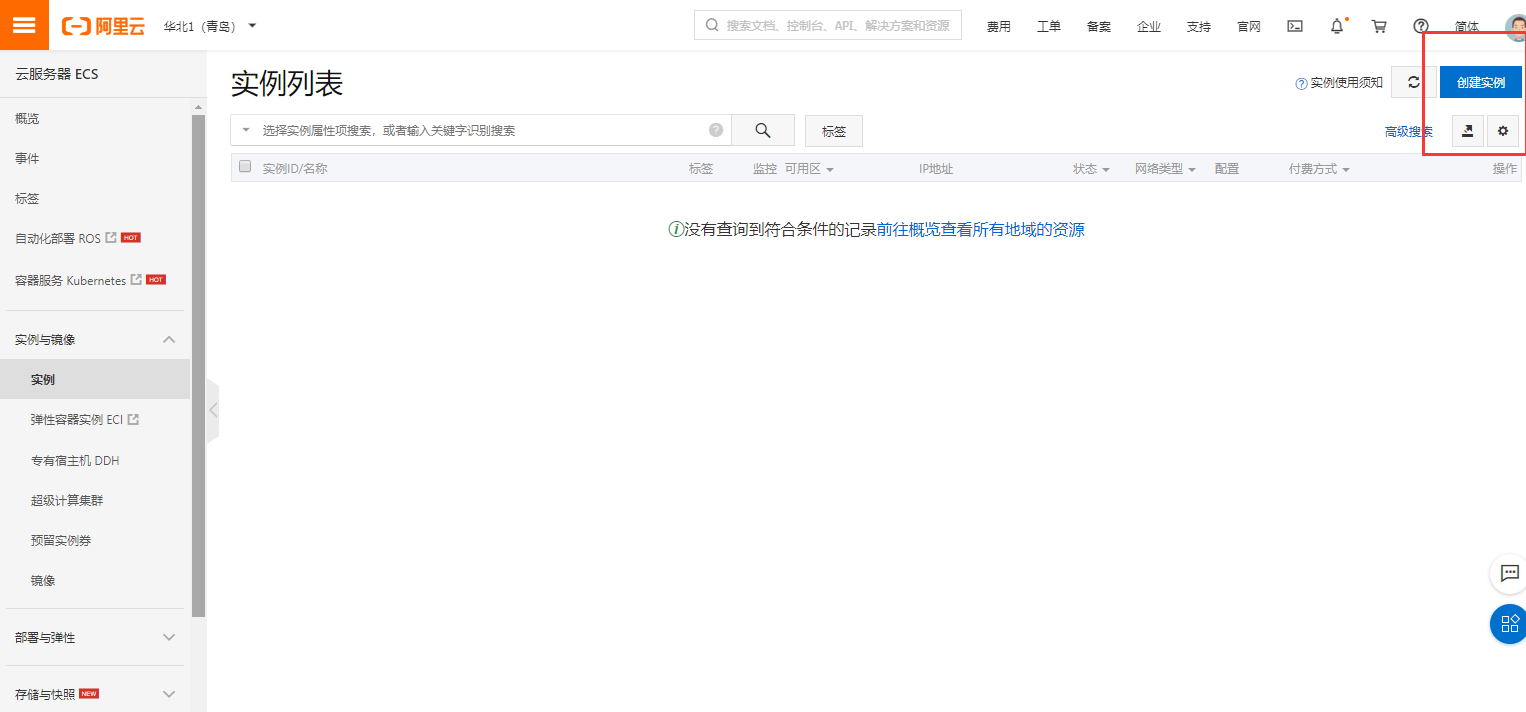Open the Cloud Shell terminal icon
The width and height of the screenshot is (1526, 712).
click(1294, 26)
